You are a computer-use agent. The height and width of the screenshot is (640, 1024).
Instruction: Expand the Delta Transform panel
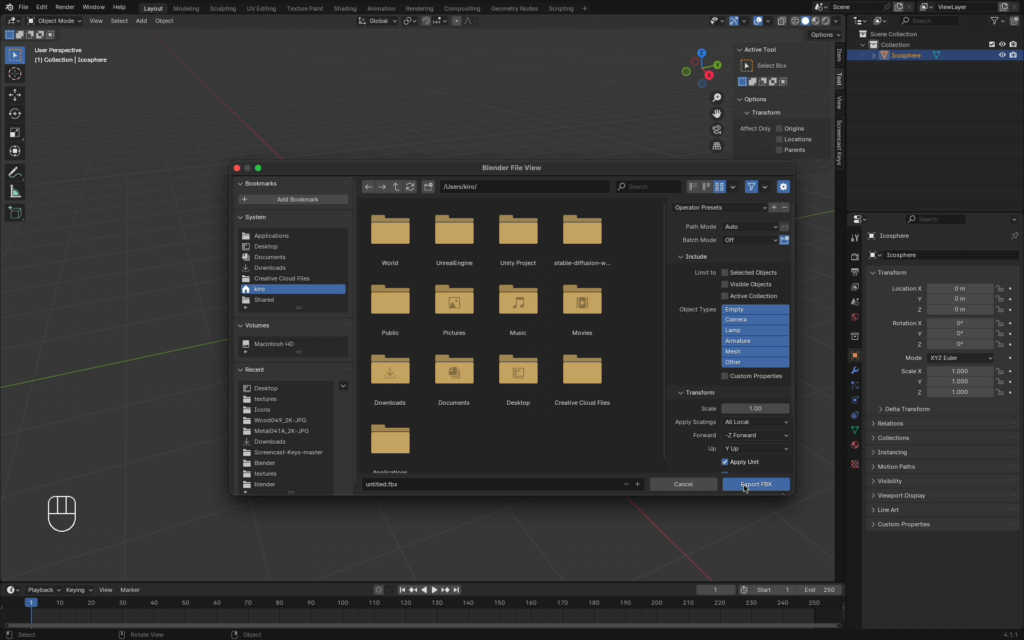pyautogui.click(x=907, y=409)
